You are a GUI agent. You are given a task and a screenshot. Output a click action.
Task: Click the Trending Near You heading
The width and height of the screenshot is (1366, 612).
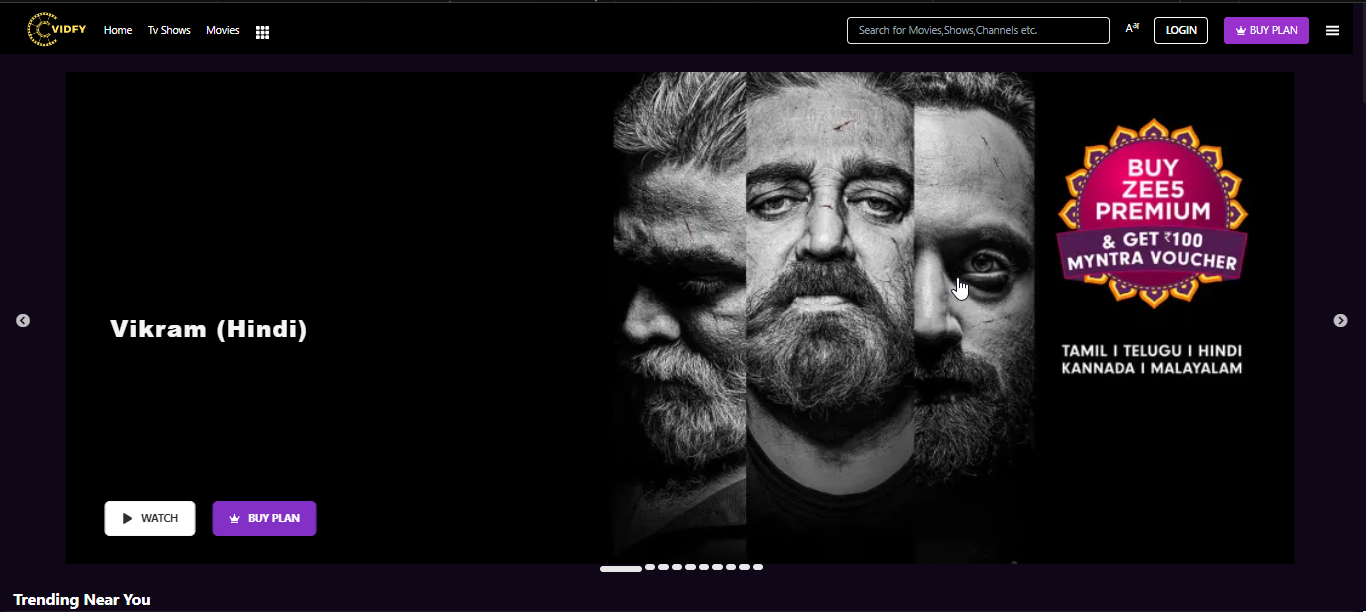pos(82,600)
